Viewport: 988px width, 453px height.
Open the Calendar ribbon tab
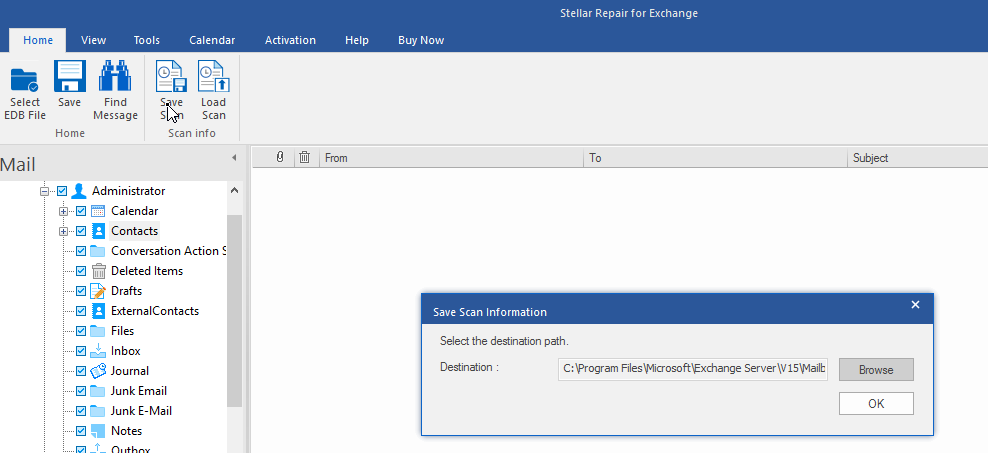click(x=212, y=40)
